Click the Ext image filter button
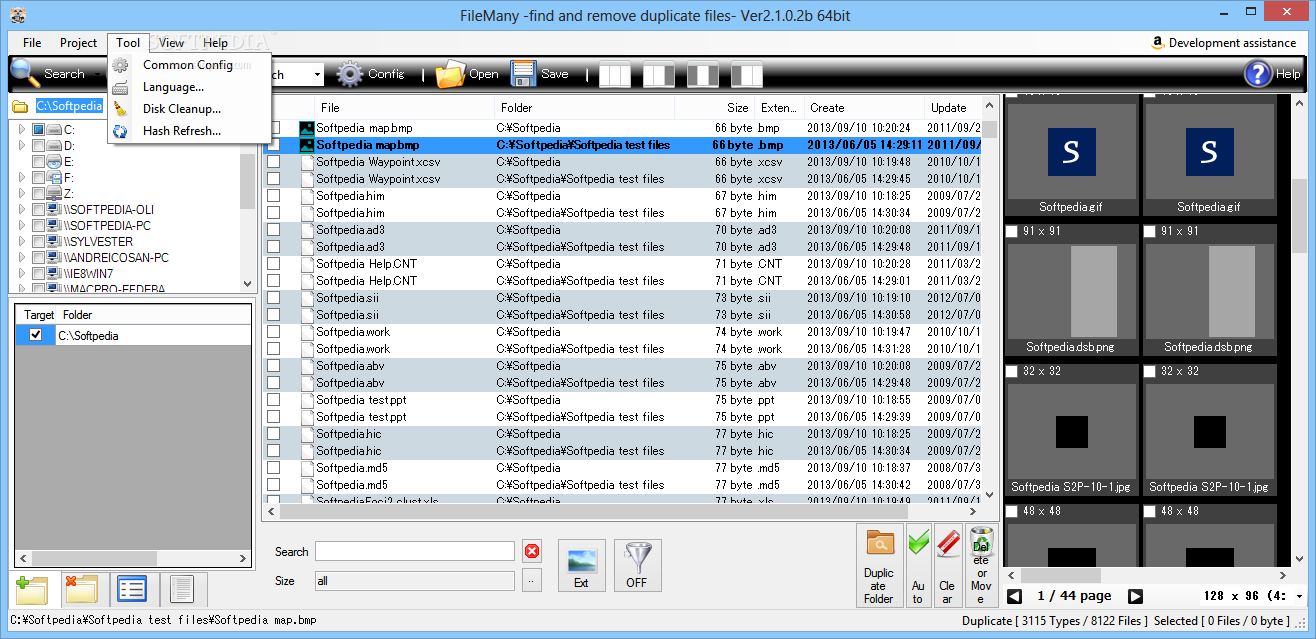The image size is (1316, 639). click(x=581, y=566)
